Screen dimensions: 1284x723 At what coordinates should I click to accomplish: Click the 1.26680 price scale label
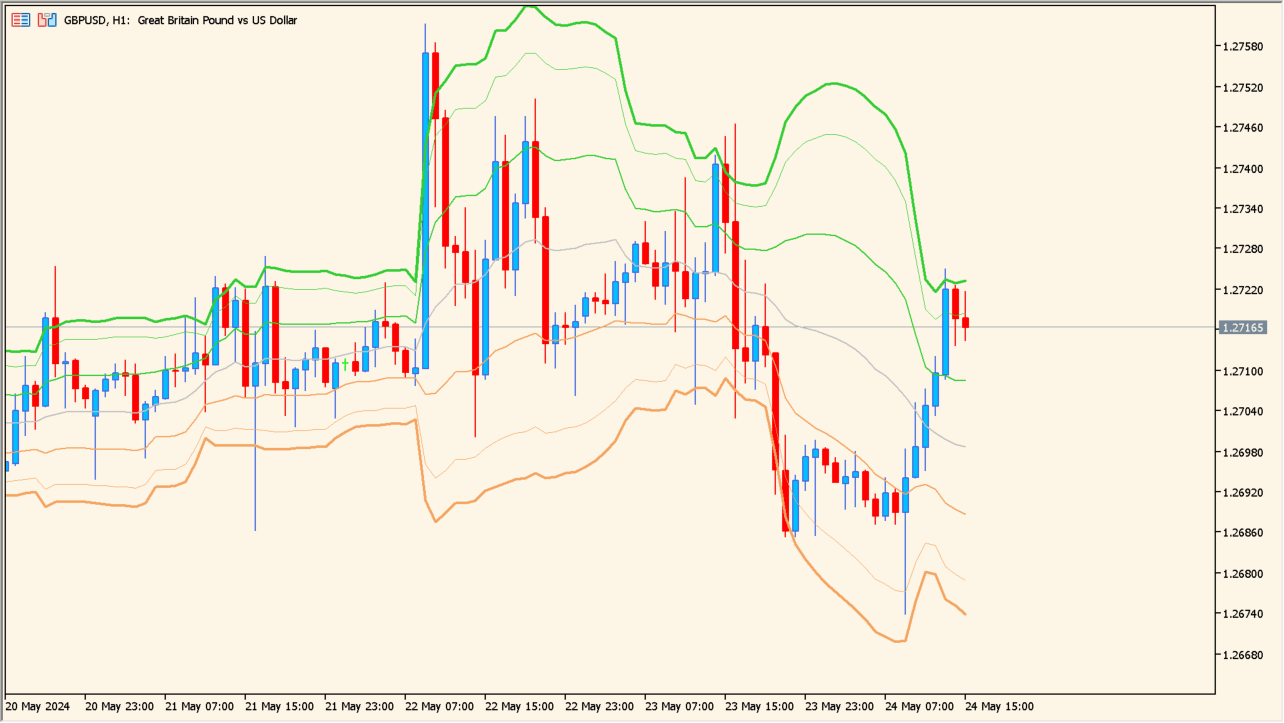click(1244, 654)
